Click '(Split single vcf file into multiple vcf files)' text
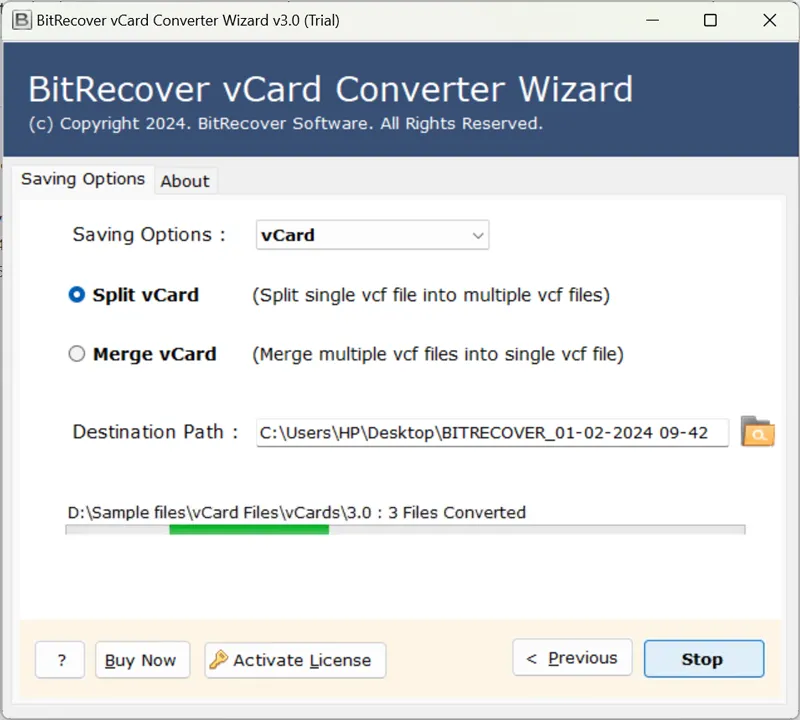Image resolution: width=800 pixels, height=720 pixels. tap(431, 295)
